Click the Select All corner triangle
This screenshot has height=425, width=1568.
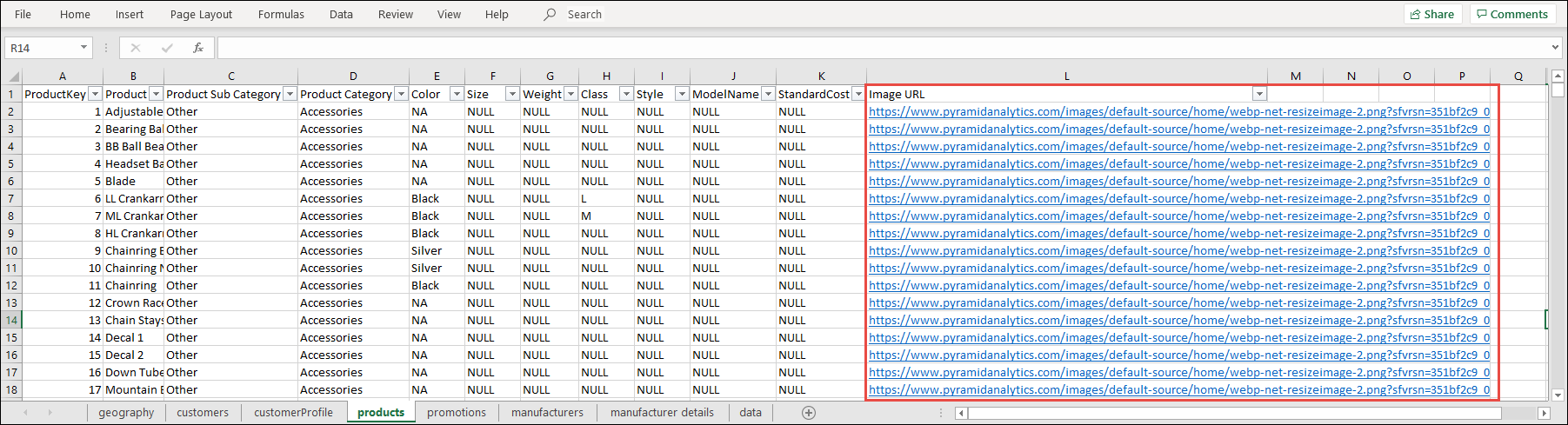coord(11,76)
